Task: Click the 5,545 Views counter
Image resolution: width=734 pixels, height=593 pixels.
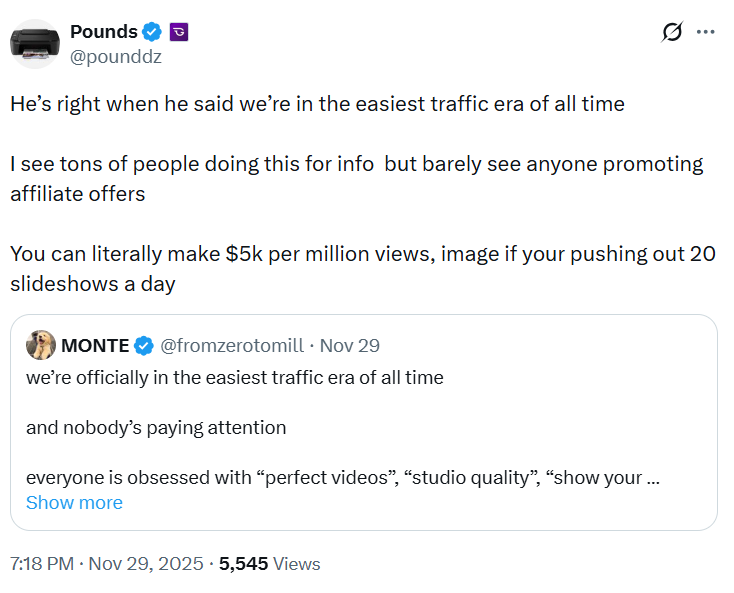Action: (x=270, y=564)
